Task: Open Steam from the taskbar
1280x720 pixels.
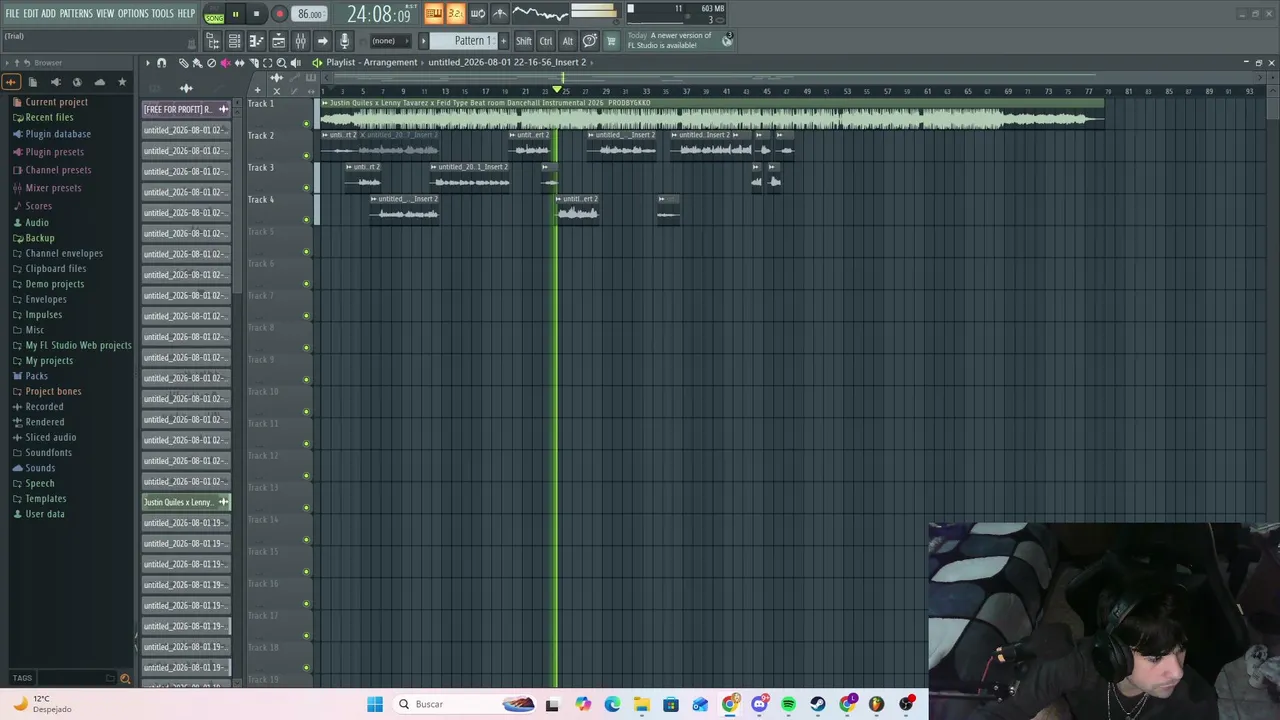Action: click(818, 704)
